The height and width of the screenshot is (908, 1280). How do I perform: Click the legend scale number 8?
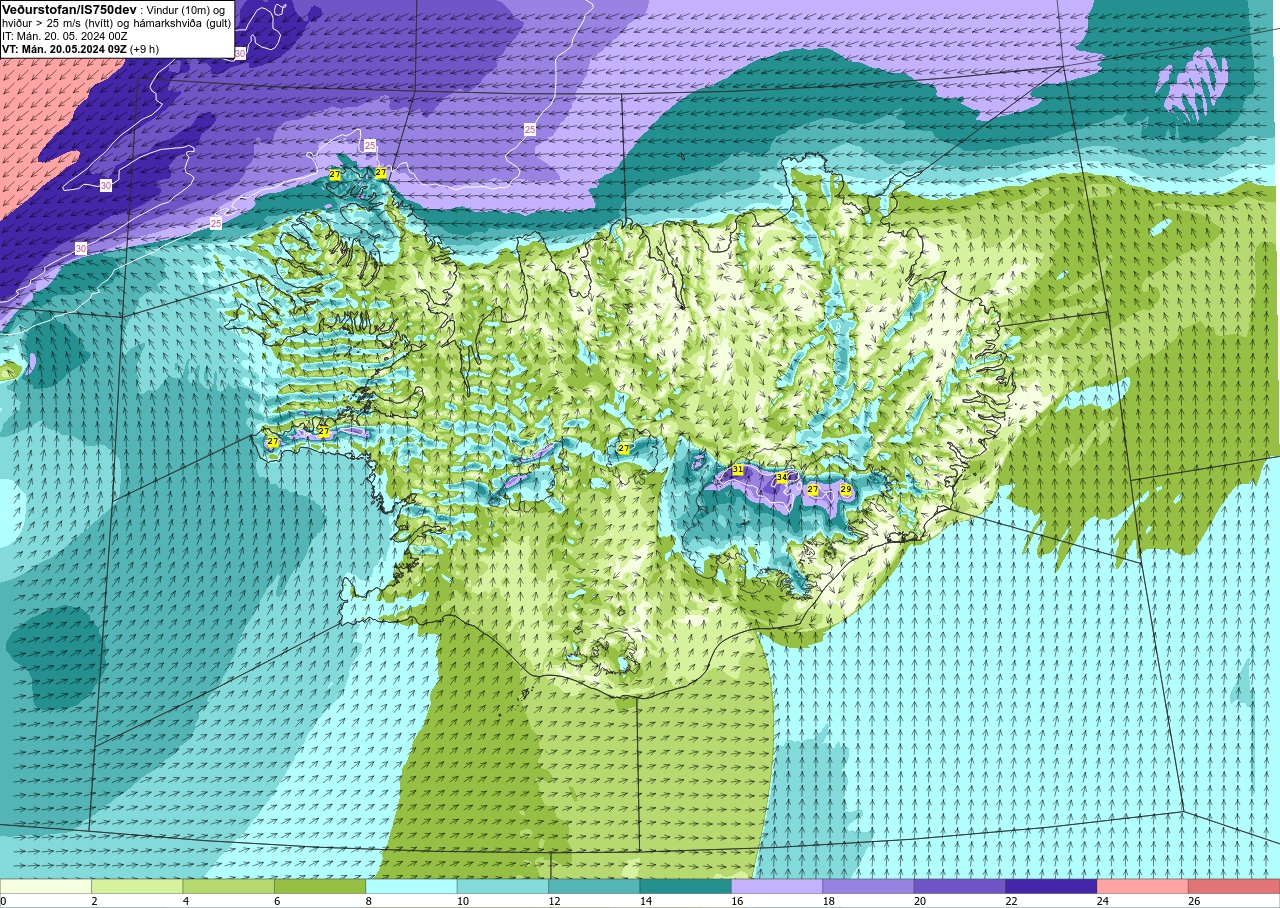tap(367, 901)
